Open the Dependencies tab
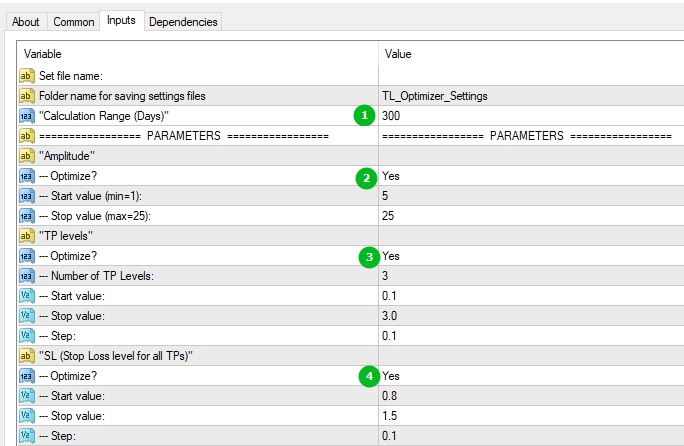Viewport: 684px width, 446px height. tap(183, 22)
